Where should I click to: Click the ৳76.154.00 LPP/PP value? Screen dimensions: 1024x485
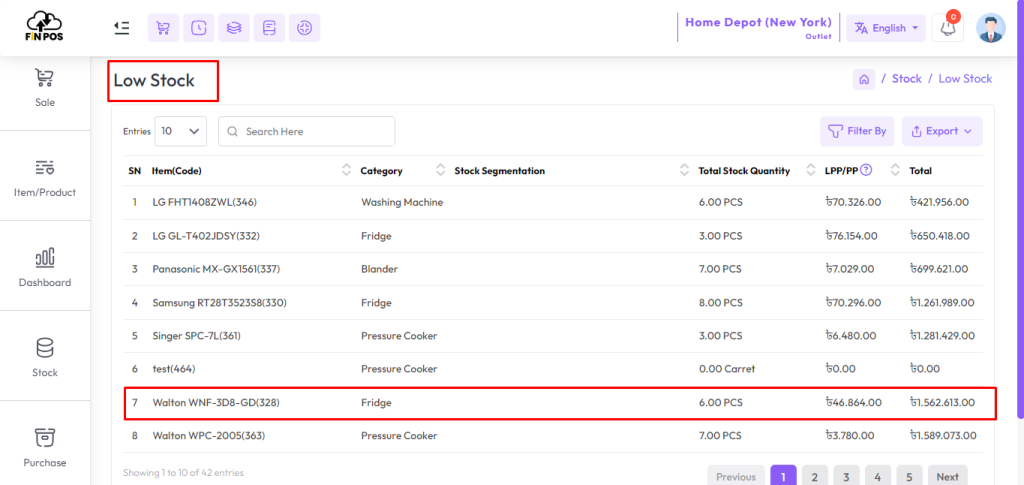(852, 236)
